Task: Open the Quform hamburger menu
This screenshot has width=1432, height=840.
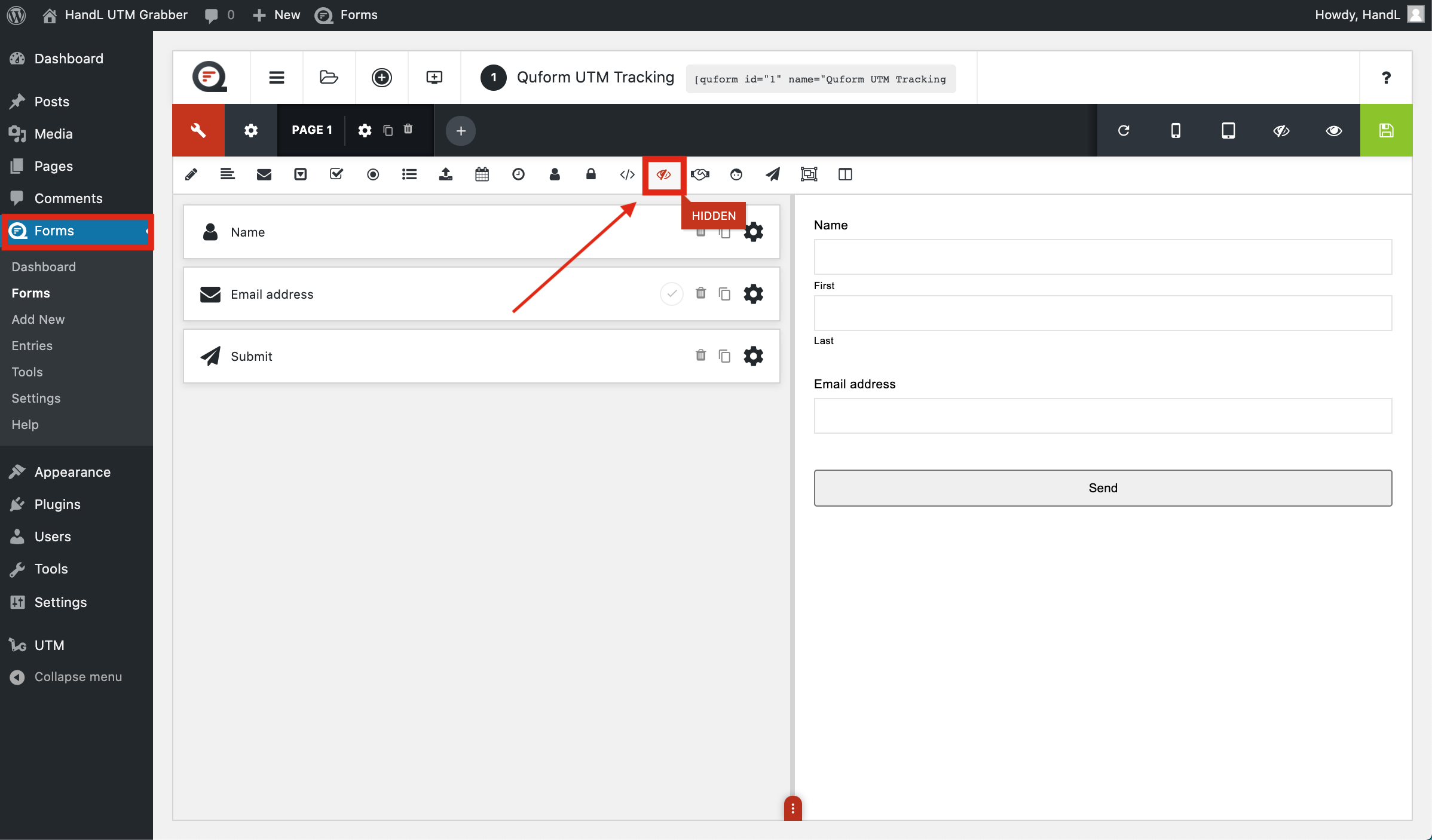Action: pos(277,78)
